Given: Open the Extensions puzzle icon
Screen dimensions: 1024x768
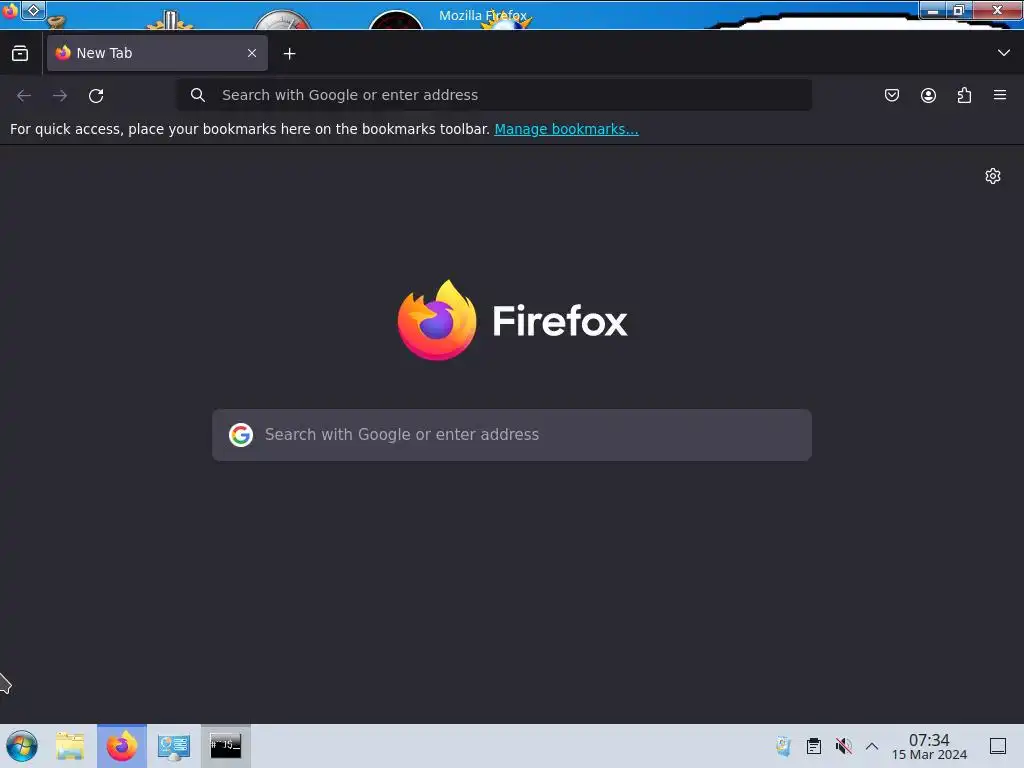Looking at the screenshot, I should (964, 95).
